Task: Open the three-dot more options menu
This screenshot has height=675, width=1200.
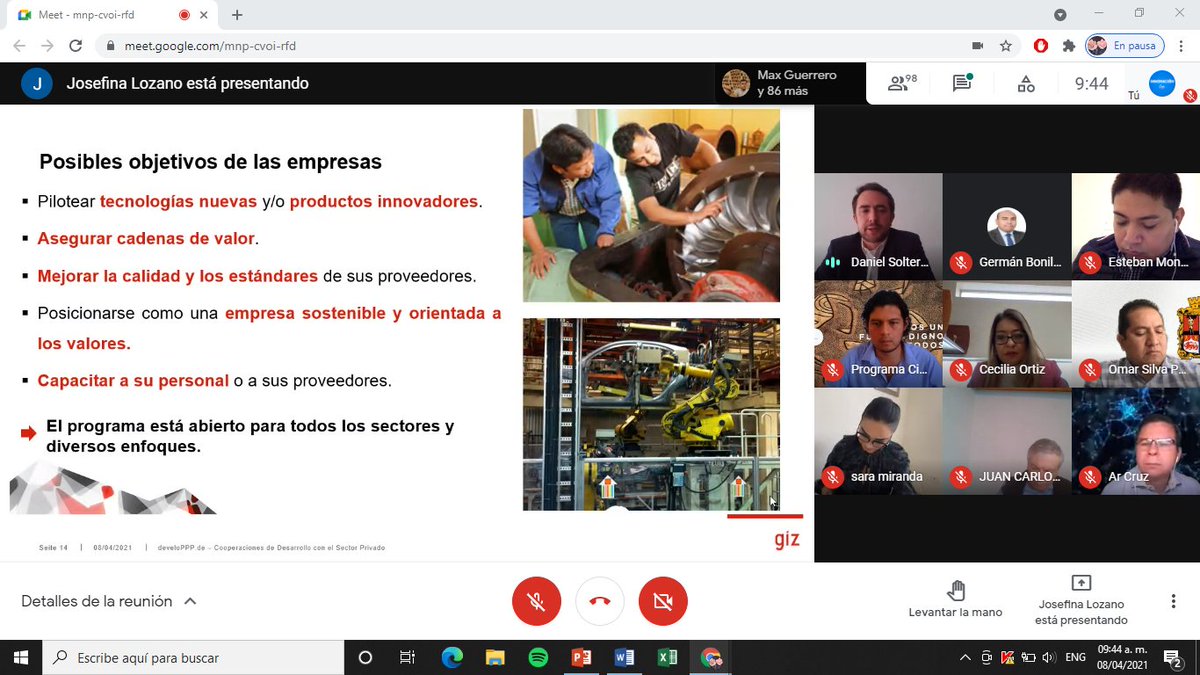Action: 1172,601
